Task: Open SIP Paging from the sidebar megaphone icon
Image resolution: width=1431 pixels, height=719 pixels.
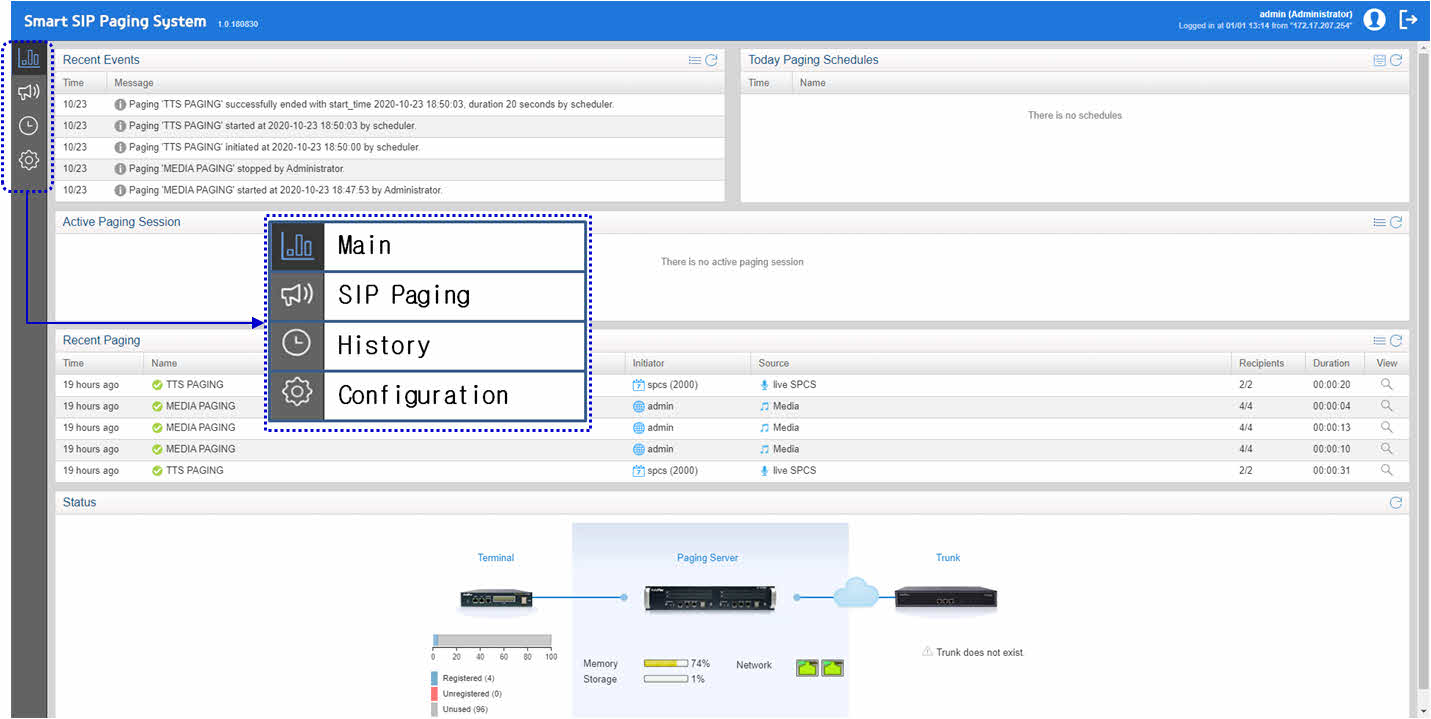Action: [29, 92]
